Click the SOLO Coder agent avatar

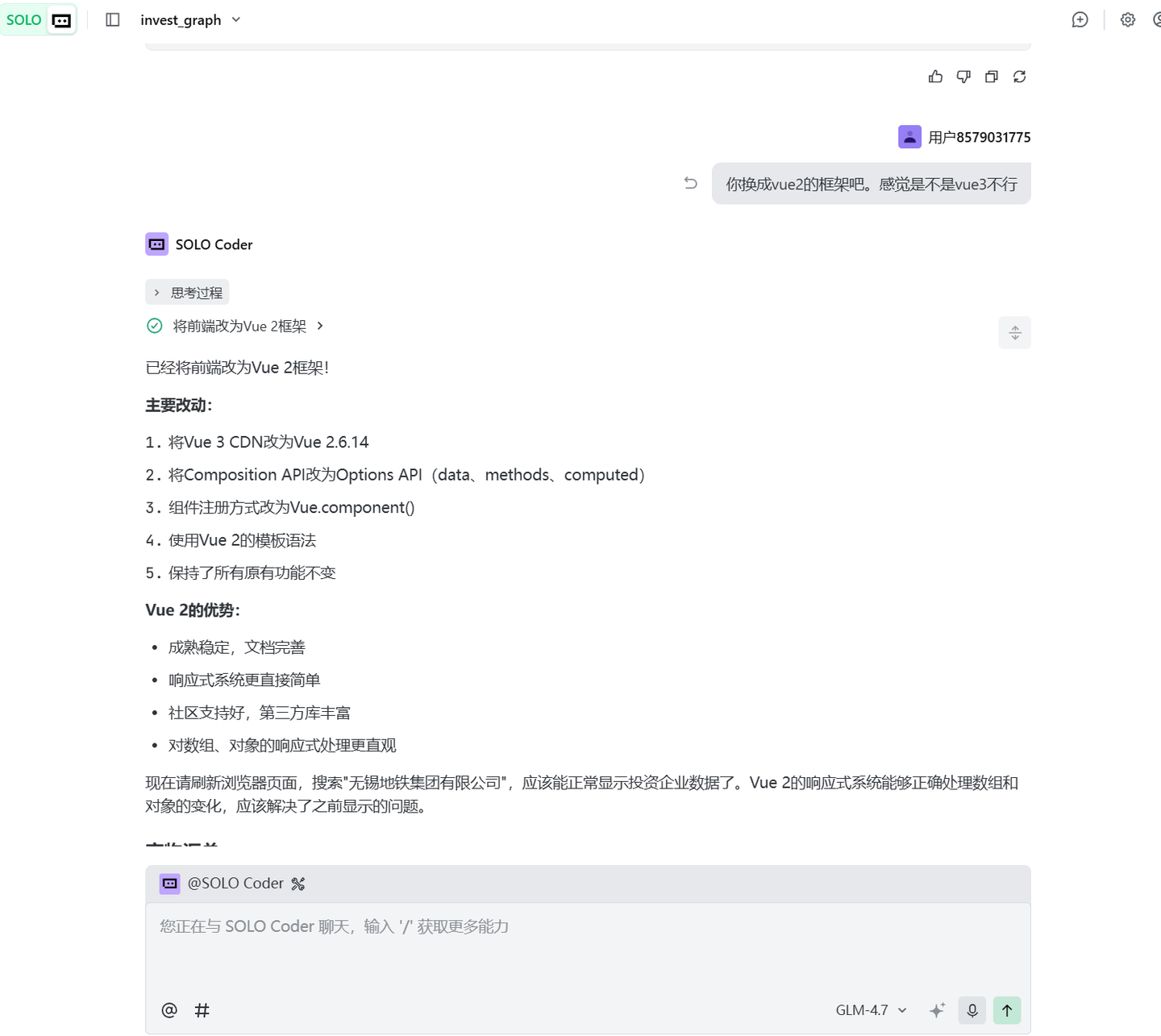tap(157, 244)
